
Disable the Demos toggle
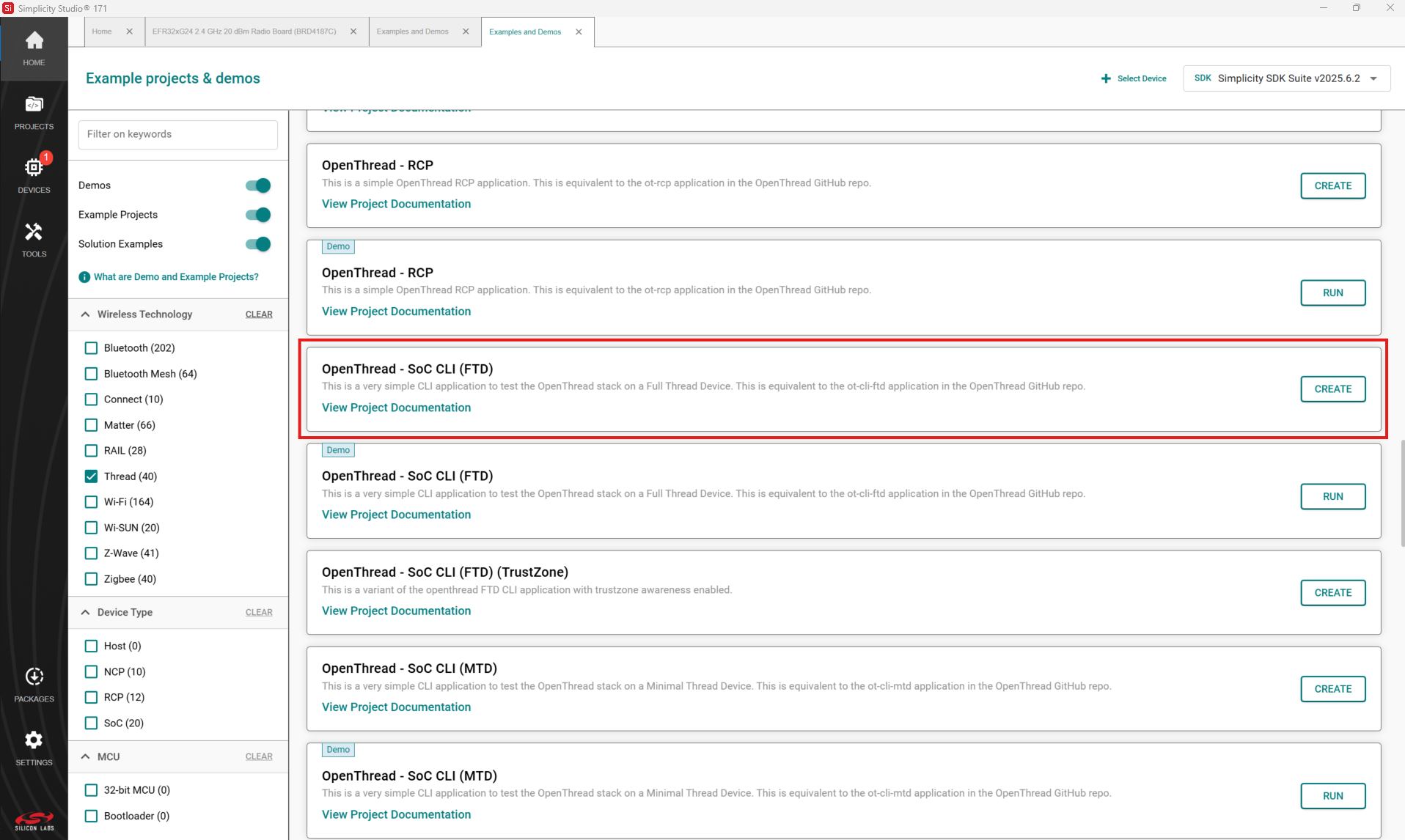click(257, 185)
